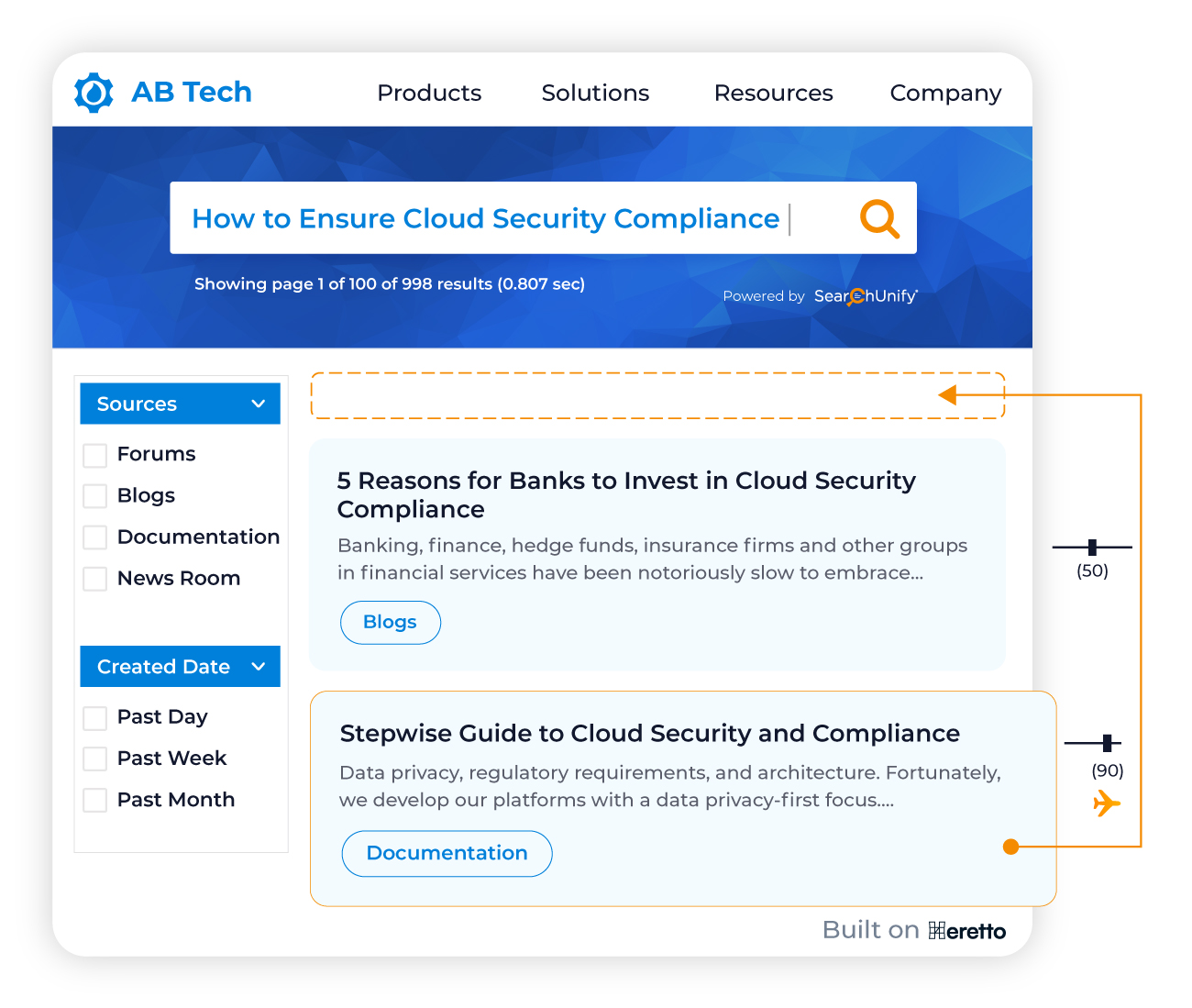Click the SearchUnify powered-by logo
This screenshot has height=1008, width=1192.
point(866,295)
